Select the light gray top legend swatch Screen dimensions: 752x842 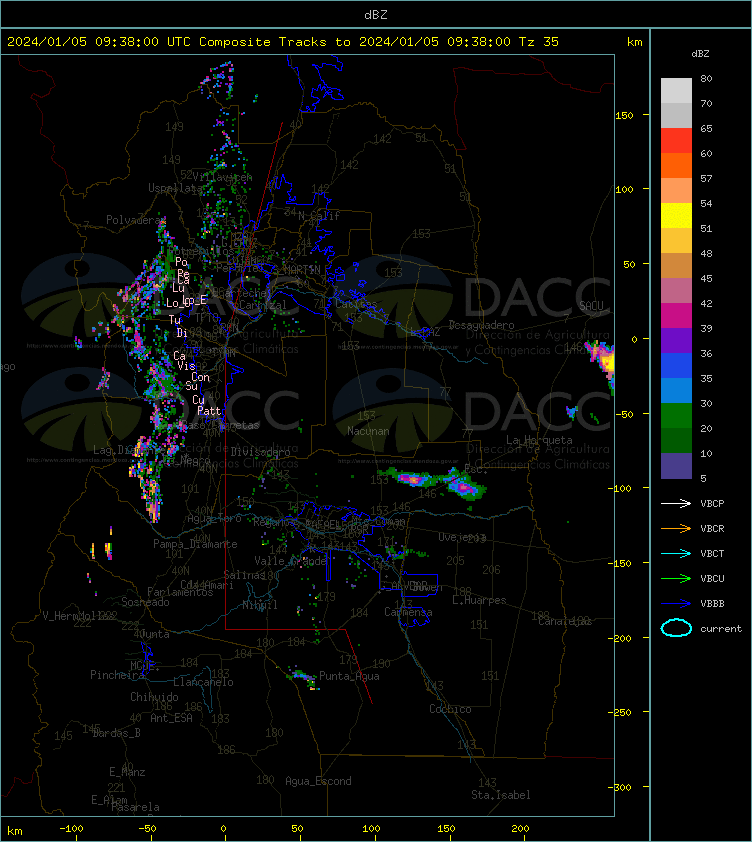point(676,91)
